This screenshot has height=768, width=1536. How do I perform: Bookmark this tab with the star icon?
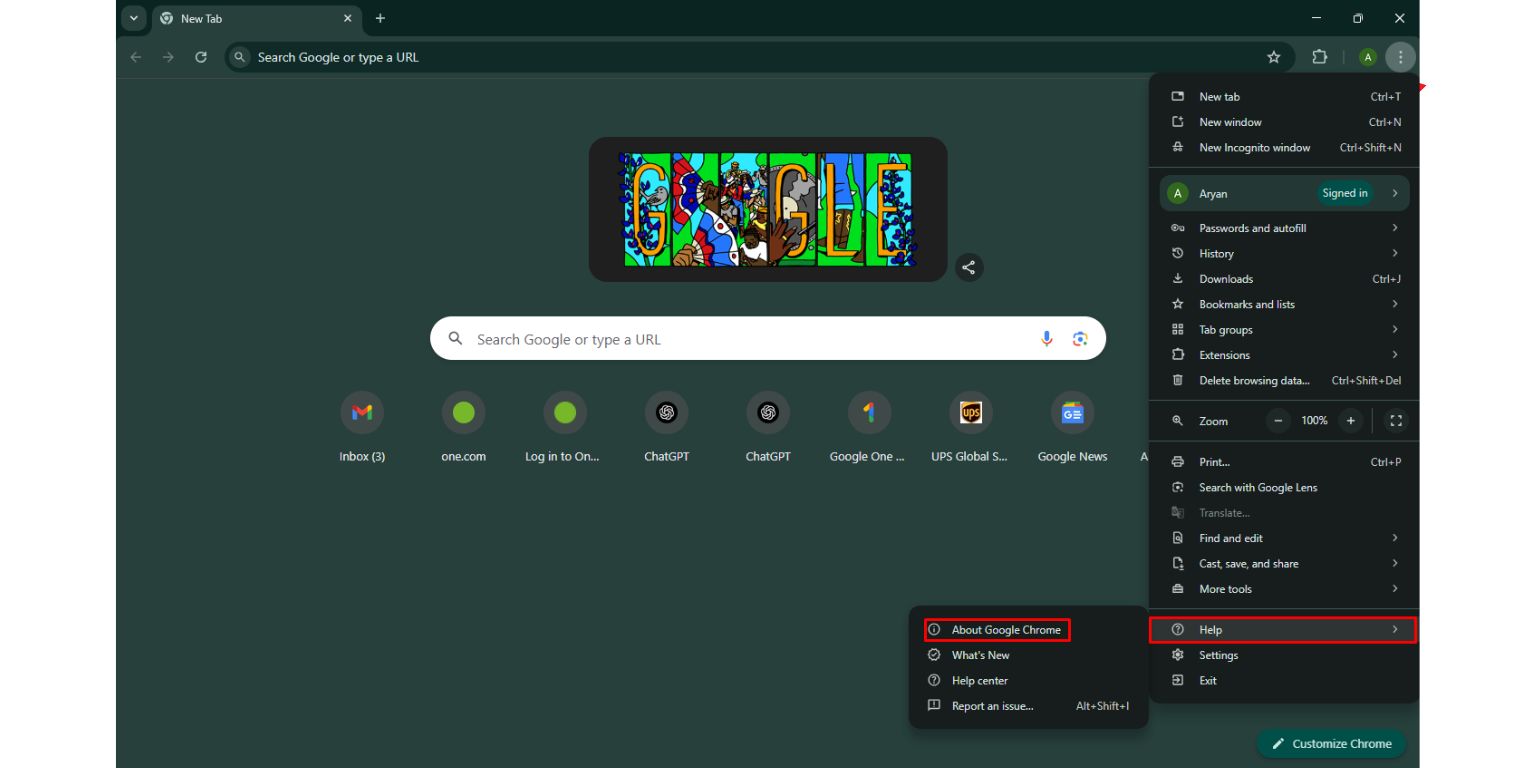pyautogui.click(x=1273, y=57)
